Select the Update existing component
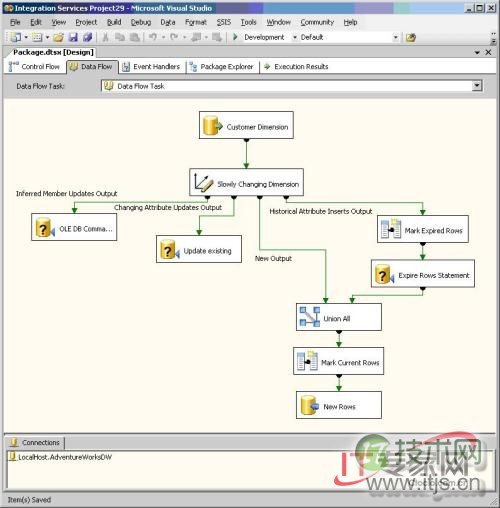 [x=199, y=249]
